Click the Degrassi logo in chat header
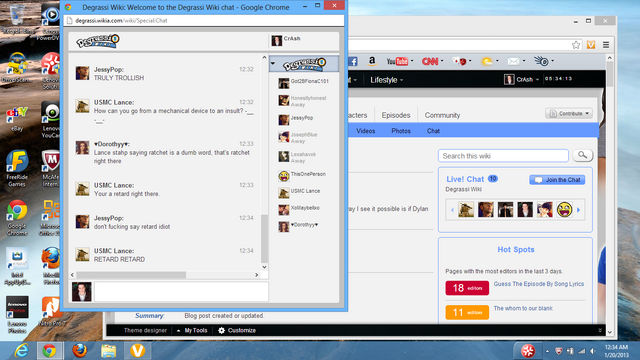Image resolution: width=640 pixels, height=360 pixels. pyautogui.click(x=98, y=41)
